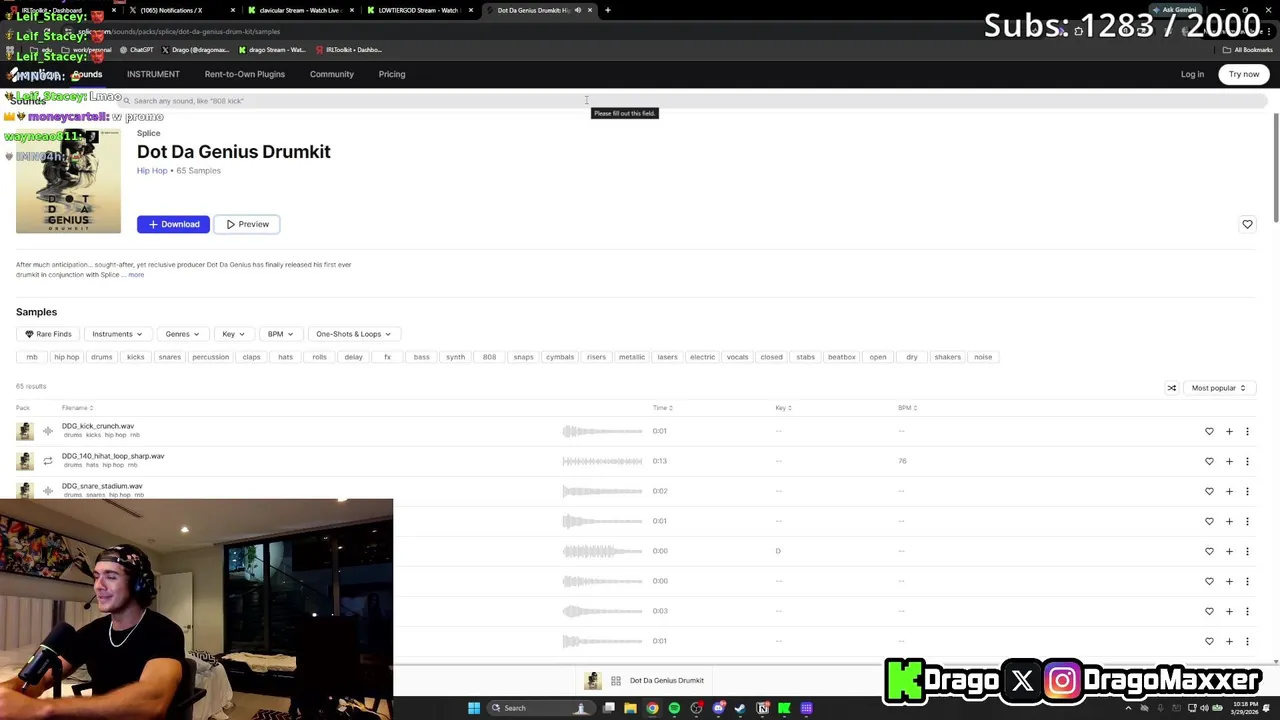Open the INSTRUMENT nav menu
Image resolution: width=1280 pixels, height=720 pixels.
point(153,74)
